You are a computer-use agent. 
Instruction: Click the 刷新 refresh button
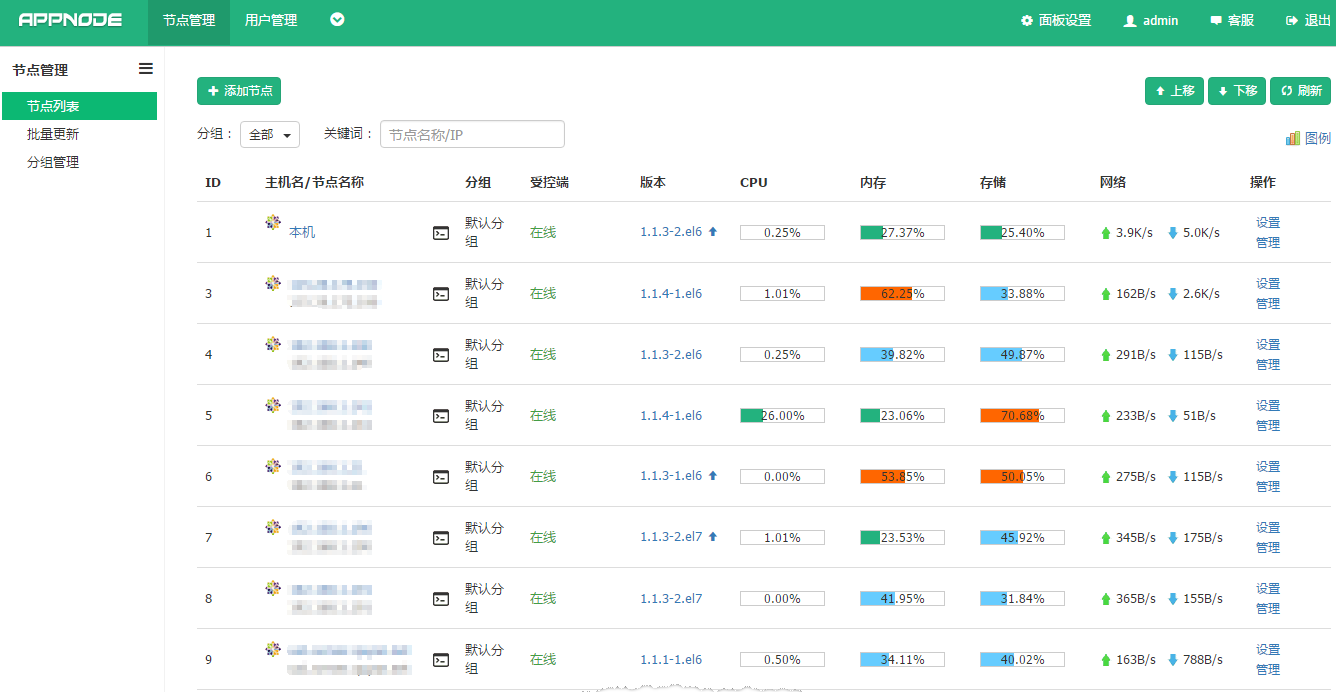coord(1300,91)
